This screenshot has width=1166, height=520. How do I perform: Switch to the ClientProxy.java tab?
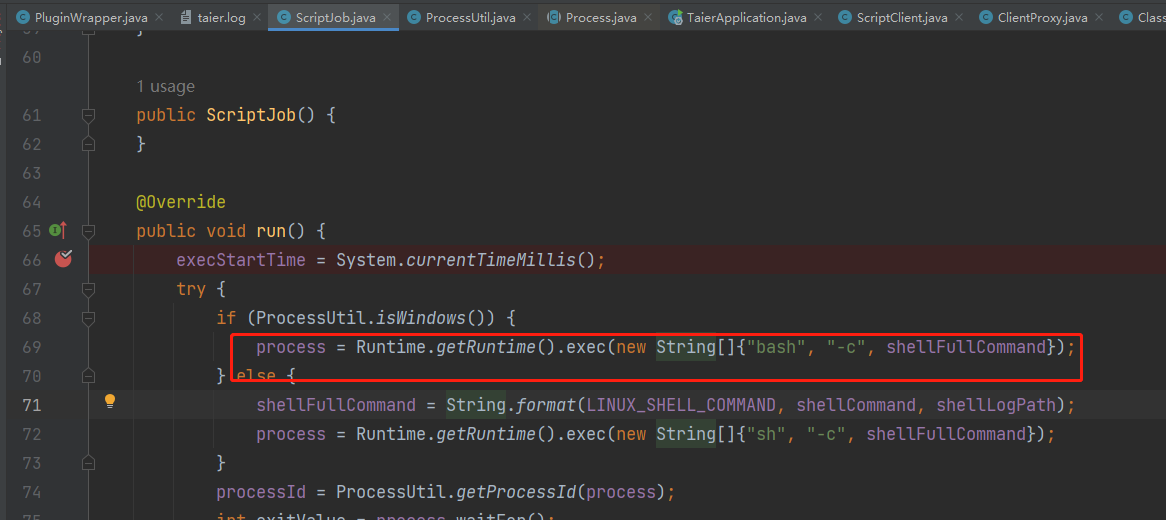click(x=1043, y=18)
